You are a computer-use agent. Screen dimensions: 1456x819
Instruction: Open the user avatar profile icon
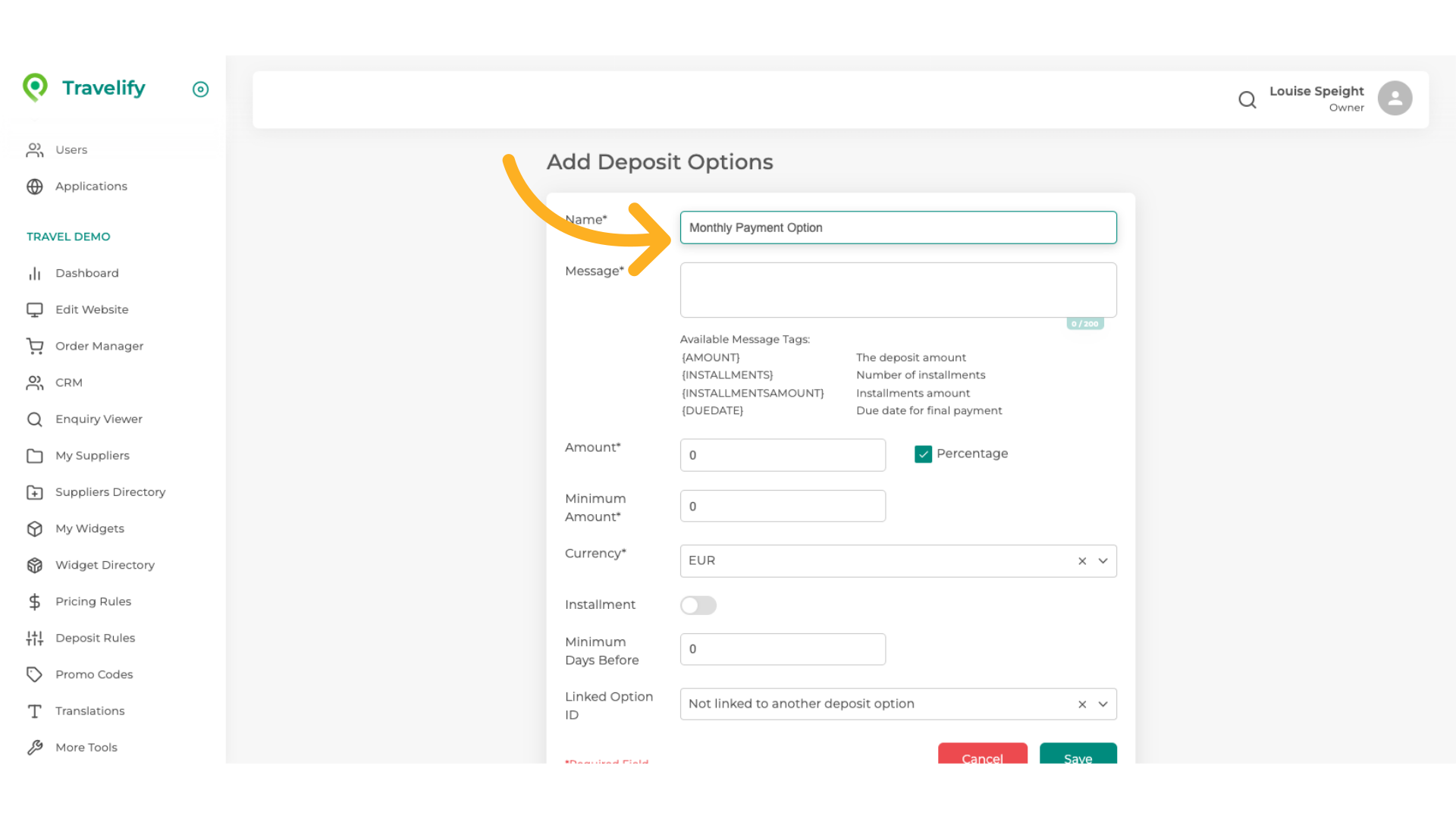[x=1395, y=99]
